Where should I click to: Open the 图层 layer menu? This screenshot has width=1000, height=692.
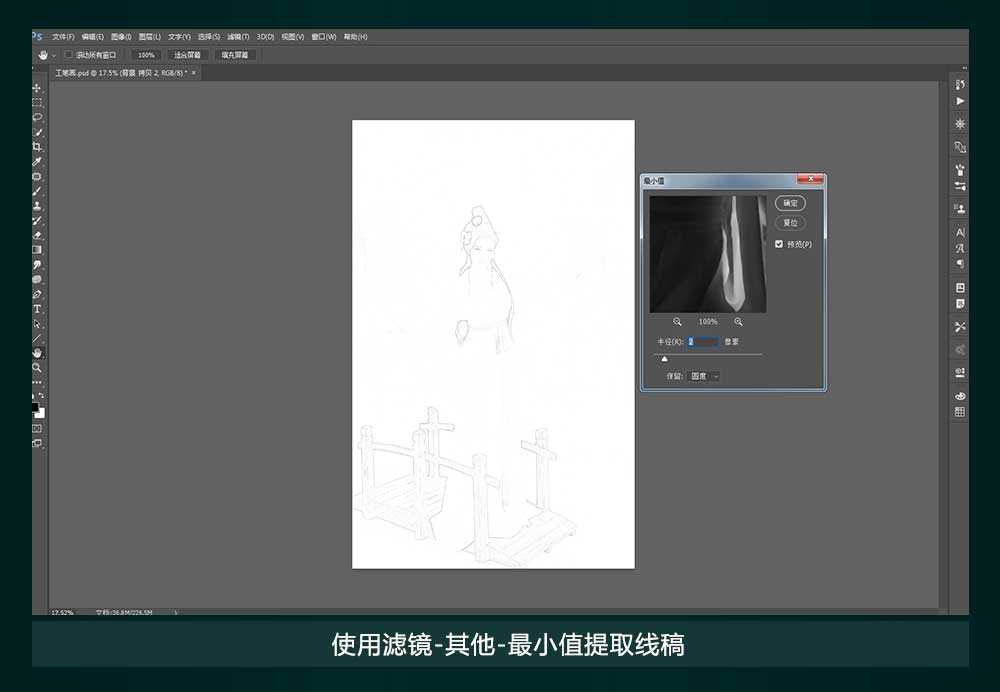148,36
